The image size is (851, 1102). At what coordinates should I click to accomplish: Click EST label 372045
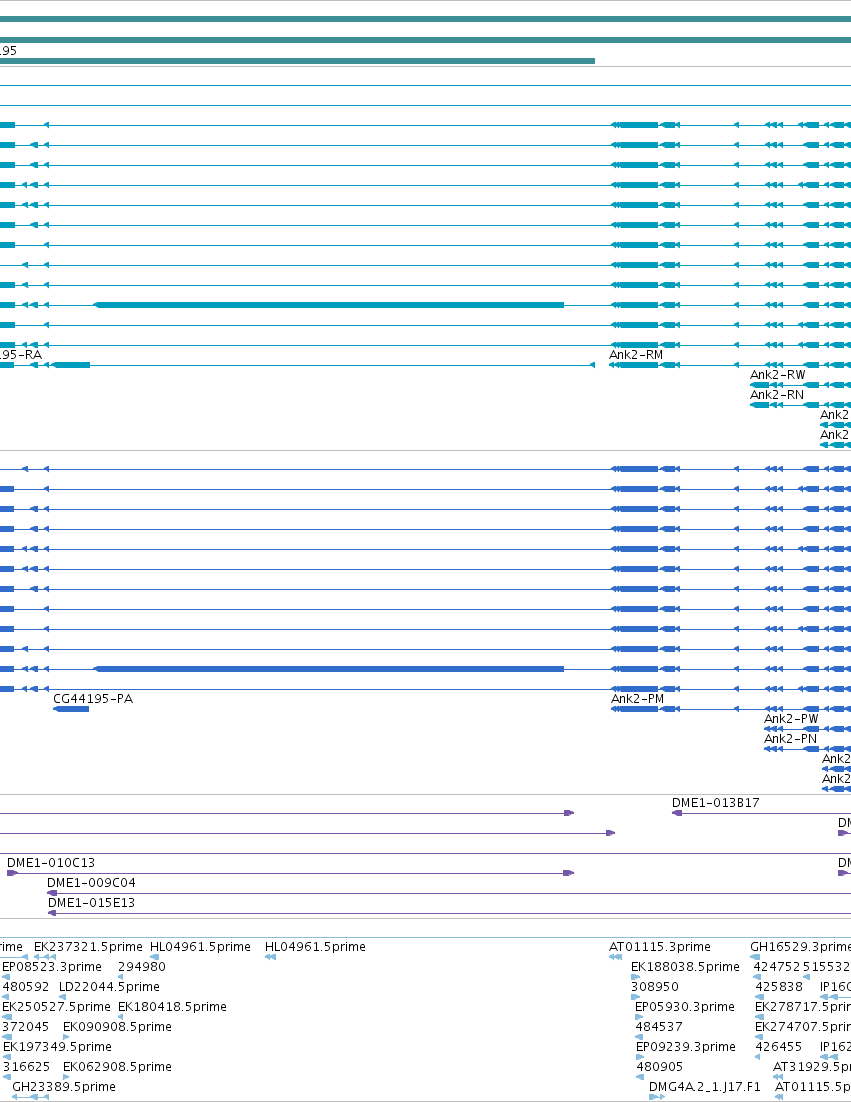26,1027
